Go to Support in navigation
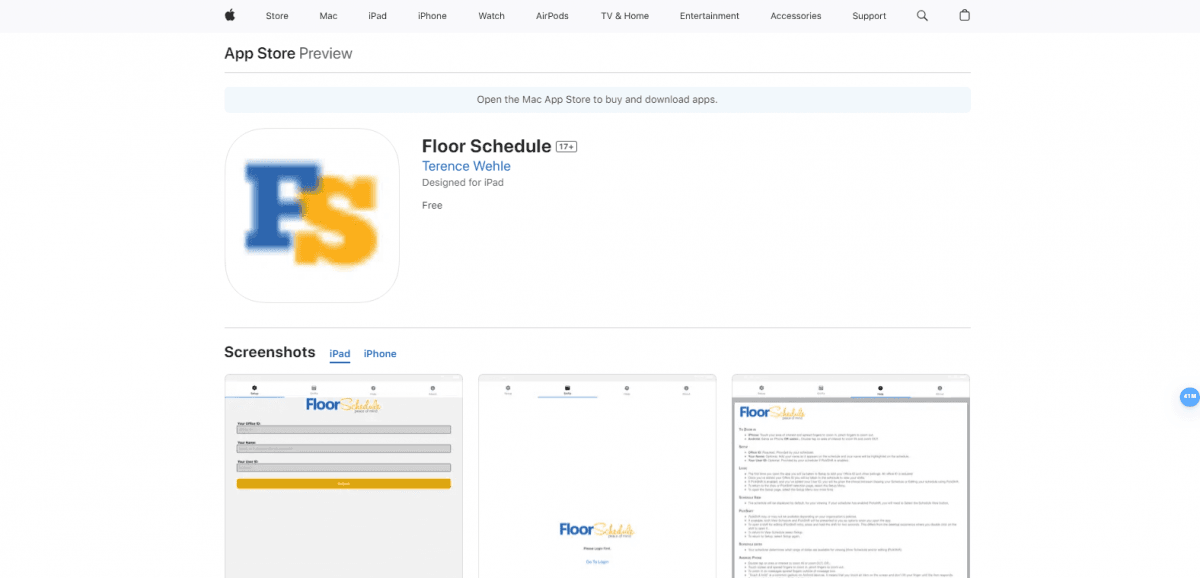This screenshot has height=578, width=1200. (869, 16)
